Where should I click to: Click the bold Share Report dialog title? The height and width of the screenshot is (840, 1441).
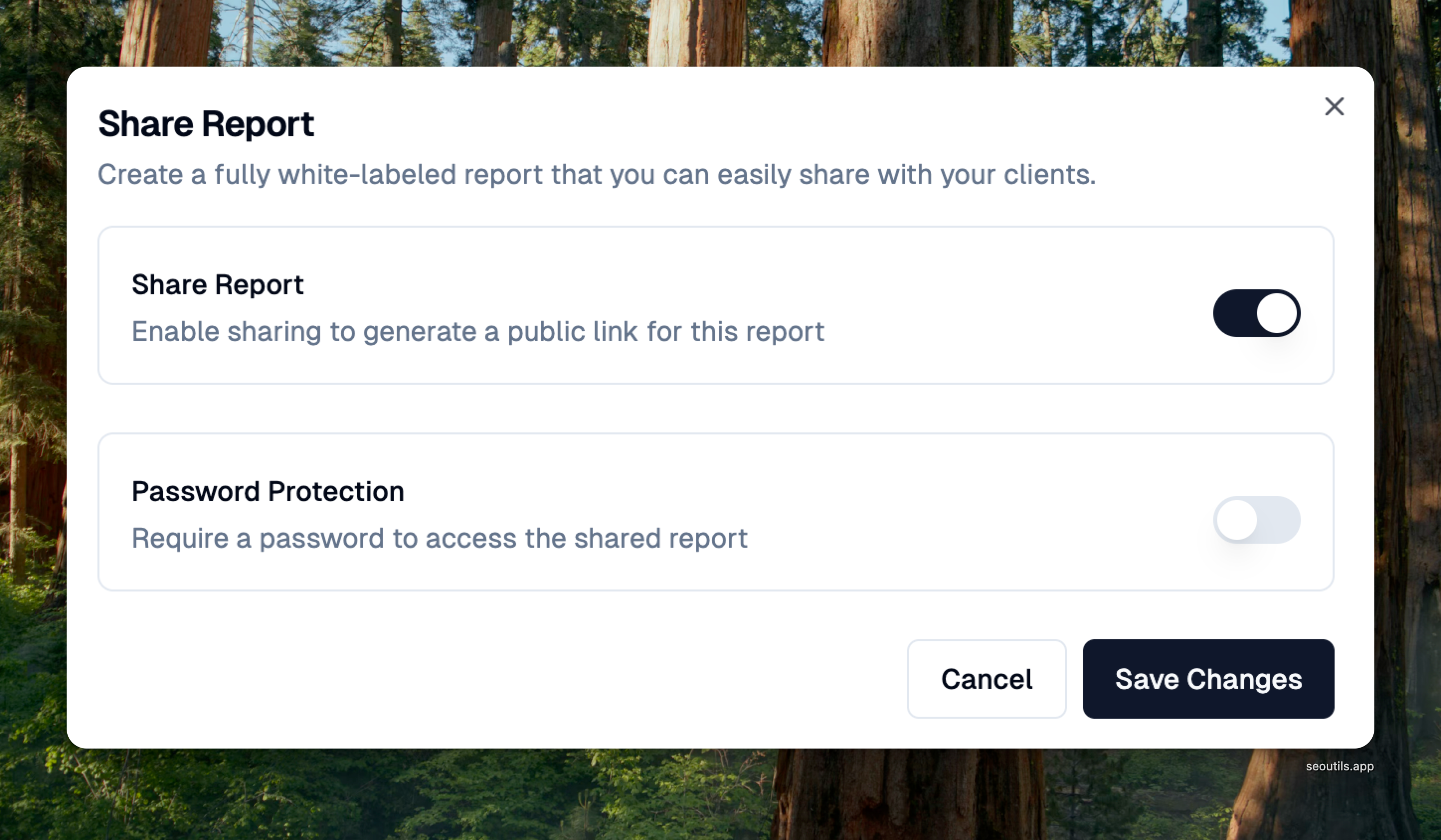[x=206, y=123]
